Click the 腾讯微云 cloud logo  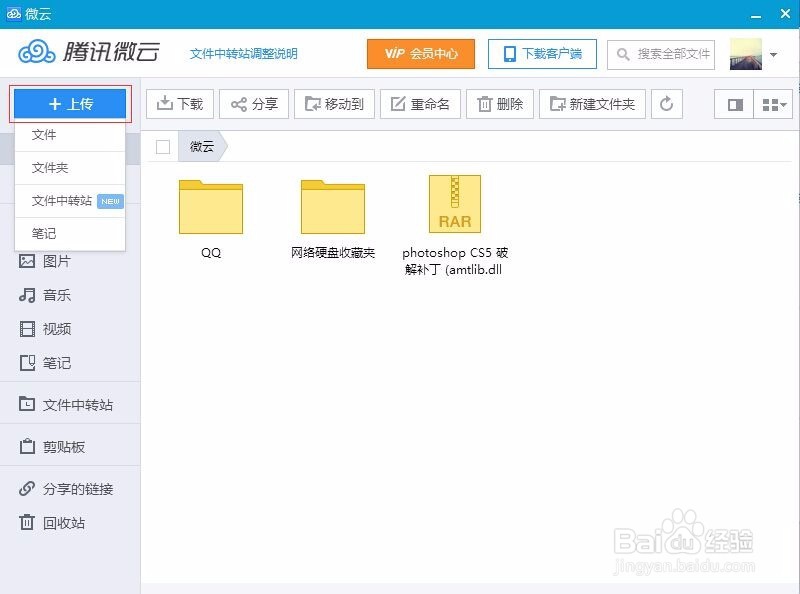point(89,52)
